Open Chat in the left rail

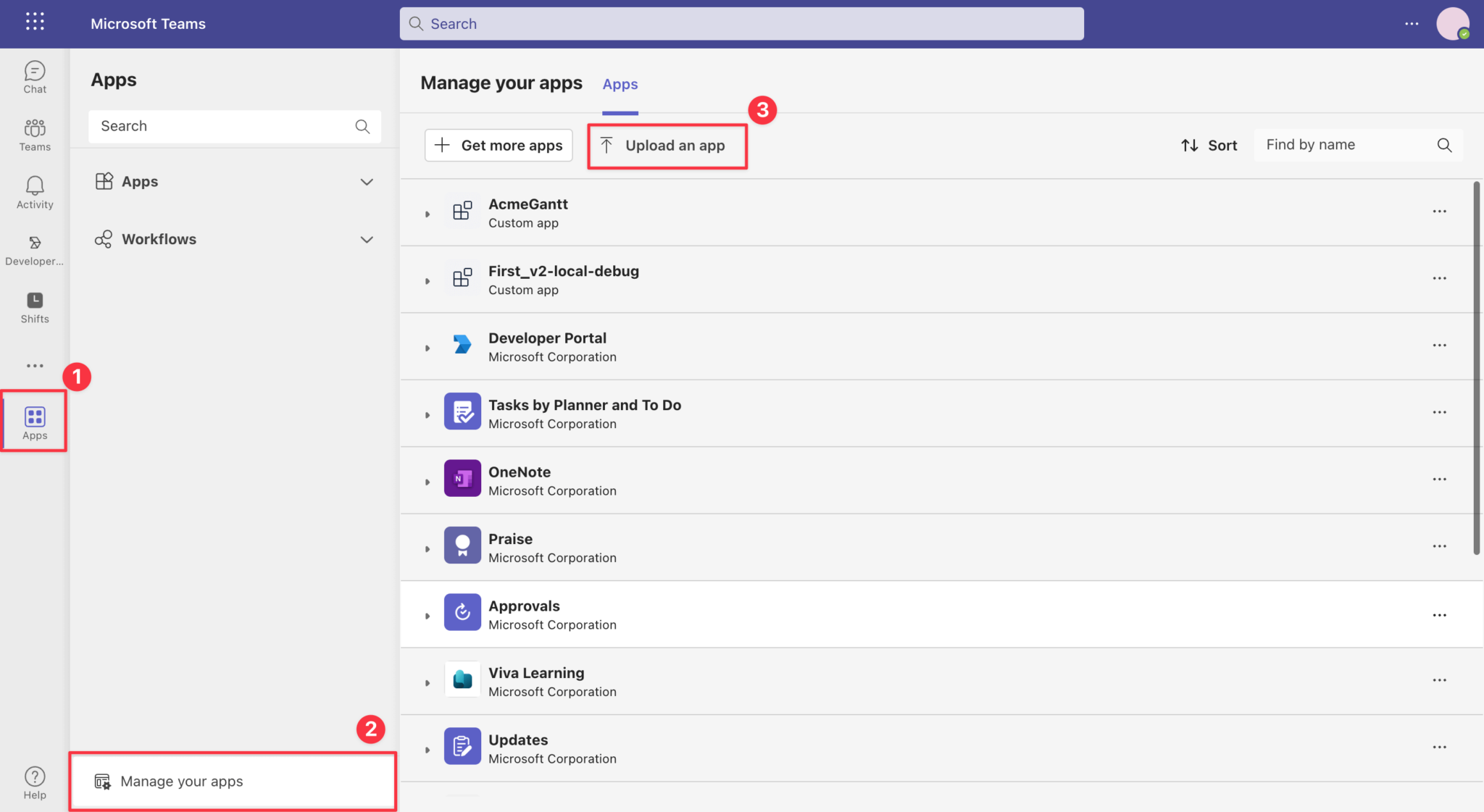coord(35,78)
